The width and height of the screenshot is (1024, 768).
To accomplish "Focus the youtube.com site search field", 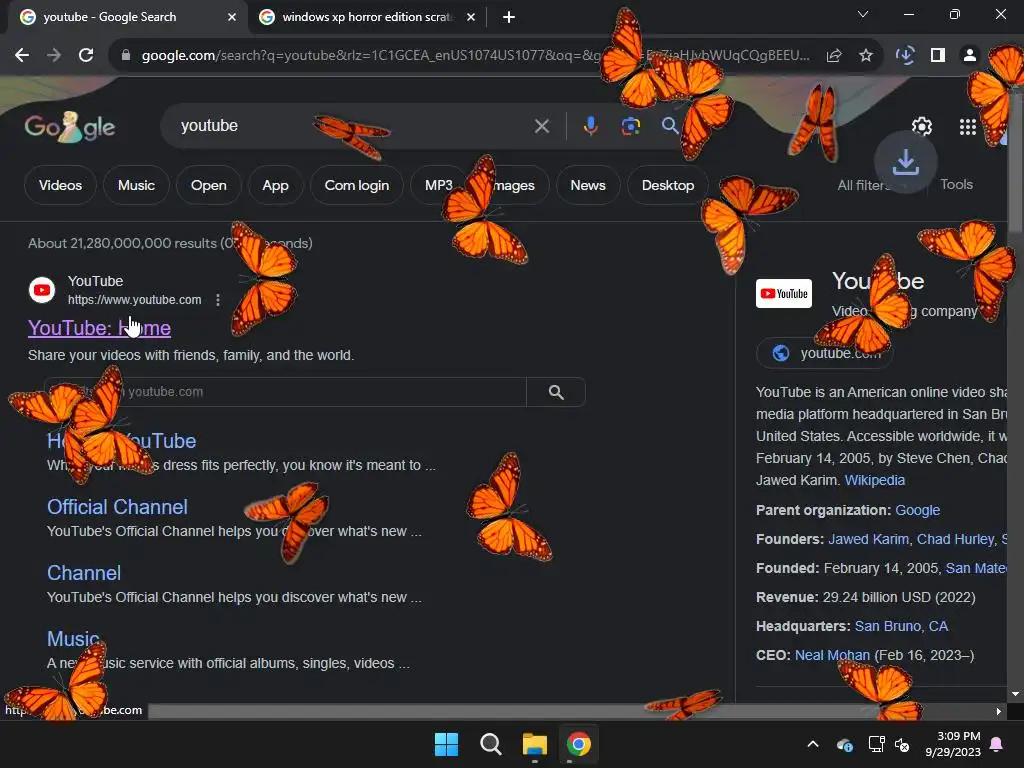I will click(x=285, y=392).
